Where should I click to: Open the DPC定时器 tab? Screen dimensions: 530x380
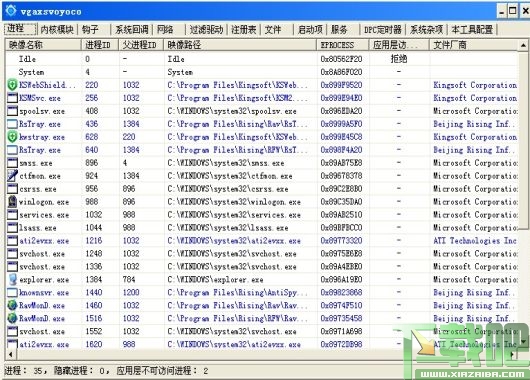tap(383, 30)
